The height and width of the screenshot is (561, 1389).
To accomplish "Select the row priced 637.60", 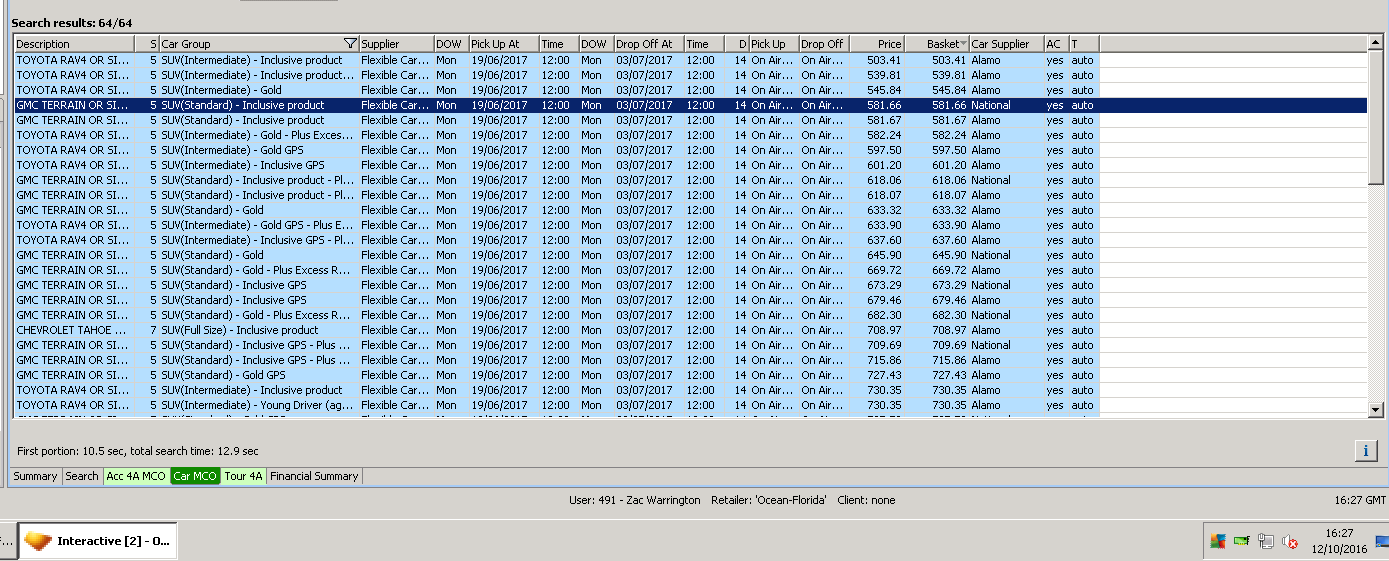I will [556, 240].
